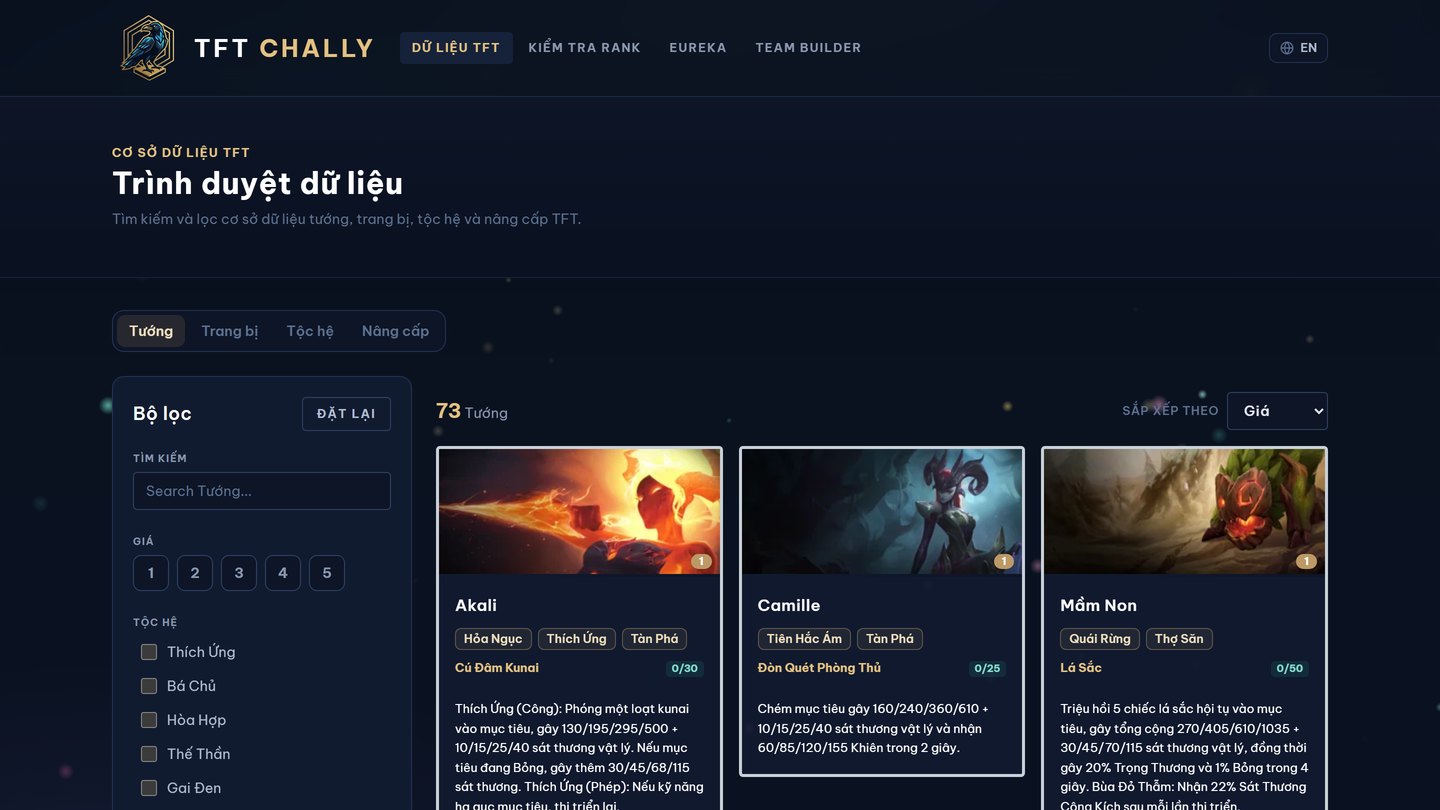Click the cost badge on Akali image

(701, 562)
